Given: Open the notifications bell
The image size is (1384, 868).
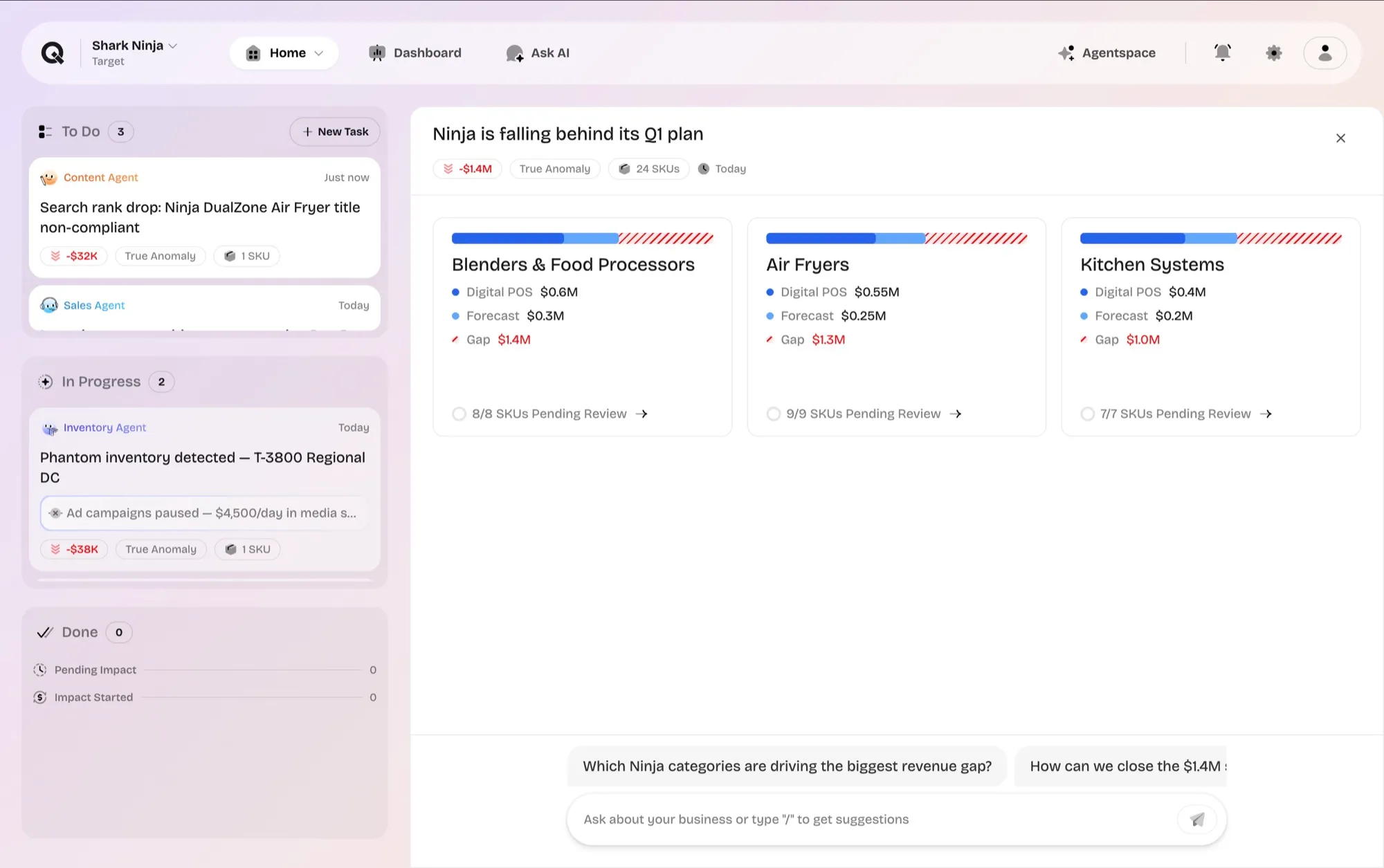Looking at the screenshot, I should 1223,53.
